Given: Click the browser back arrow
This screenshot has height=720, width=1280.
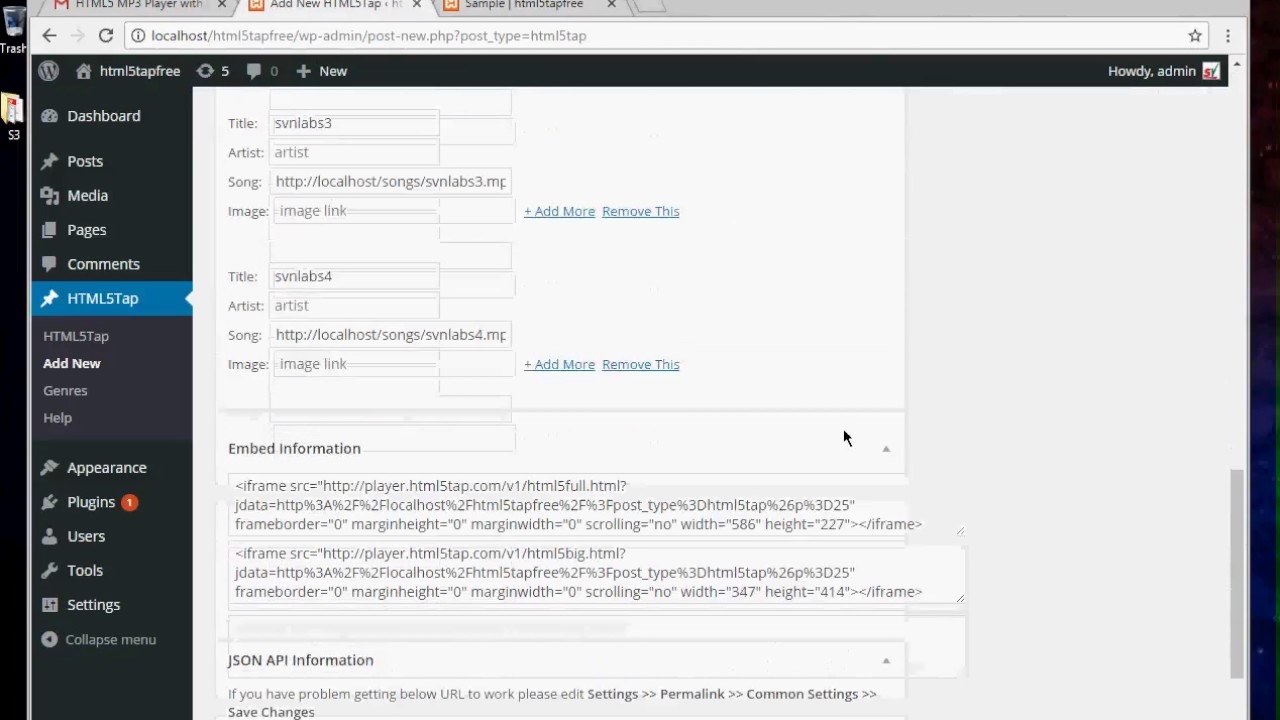Looking at the screenshot, I should click(49, 36).
